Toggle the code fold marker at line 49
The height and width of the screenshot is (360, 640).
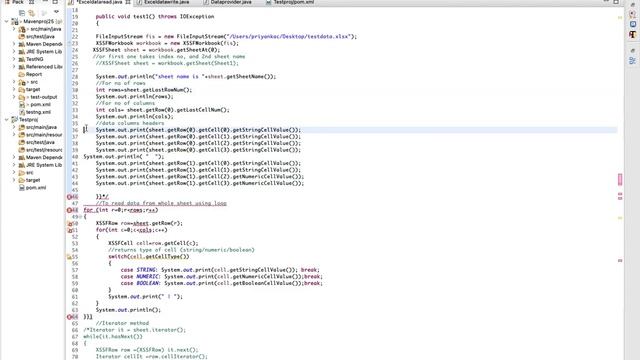click(x=80, y=217)
